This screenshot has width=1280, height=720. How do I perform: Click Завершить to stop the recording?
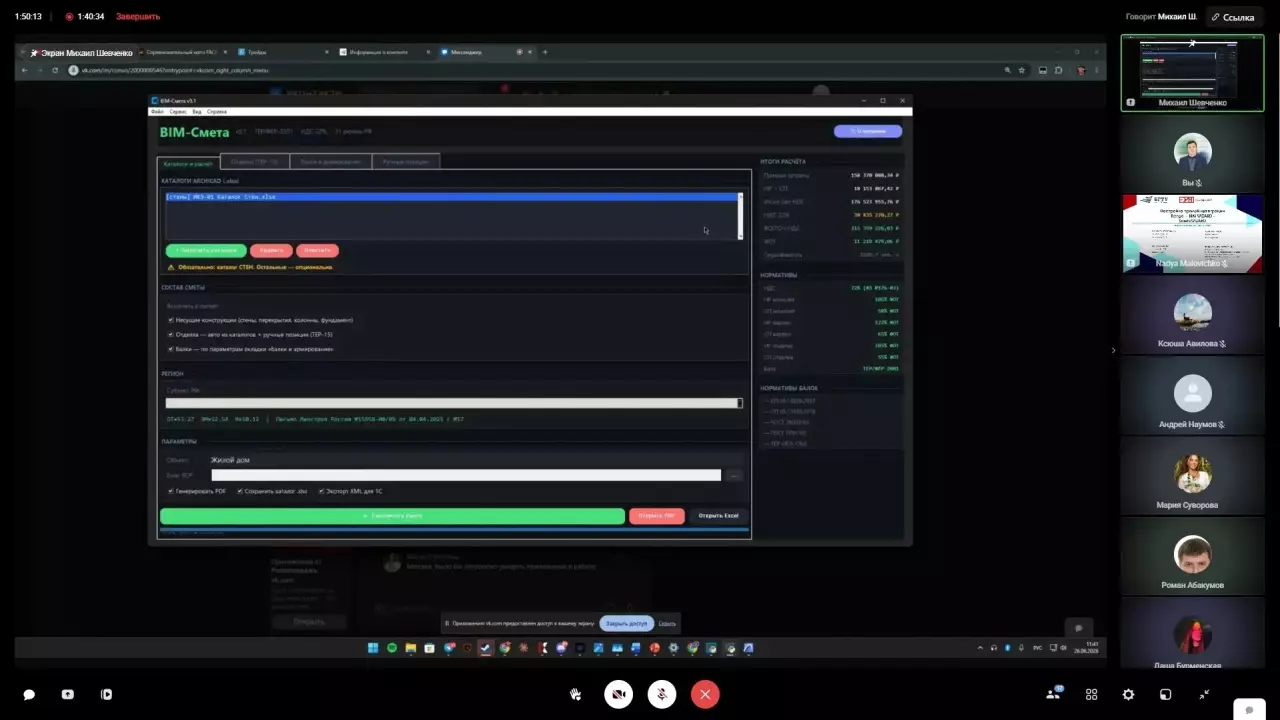(138, 16)
